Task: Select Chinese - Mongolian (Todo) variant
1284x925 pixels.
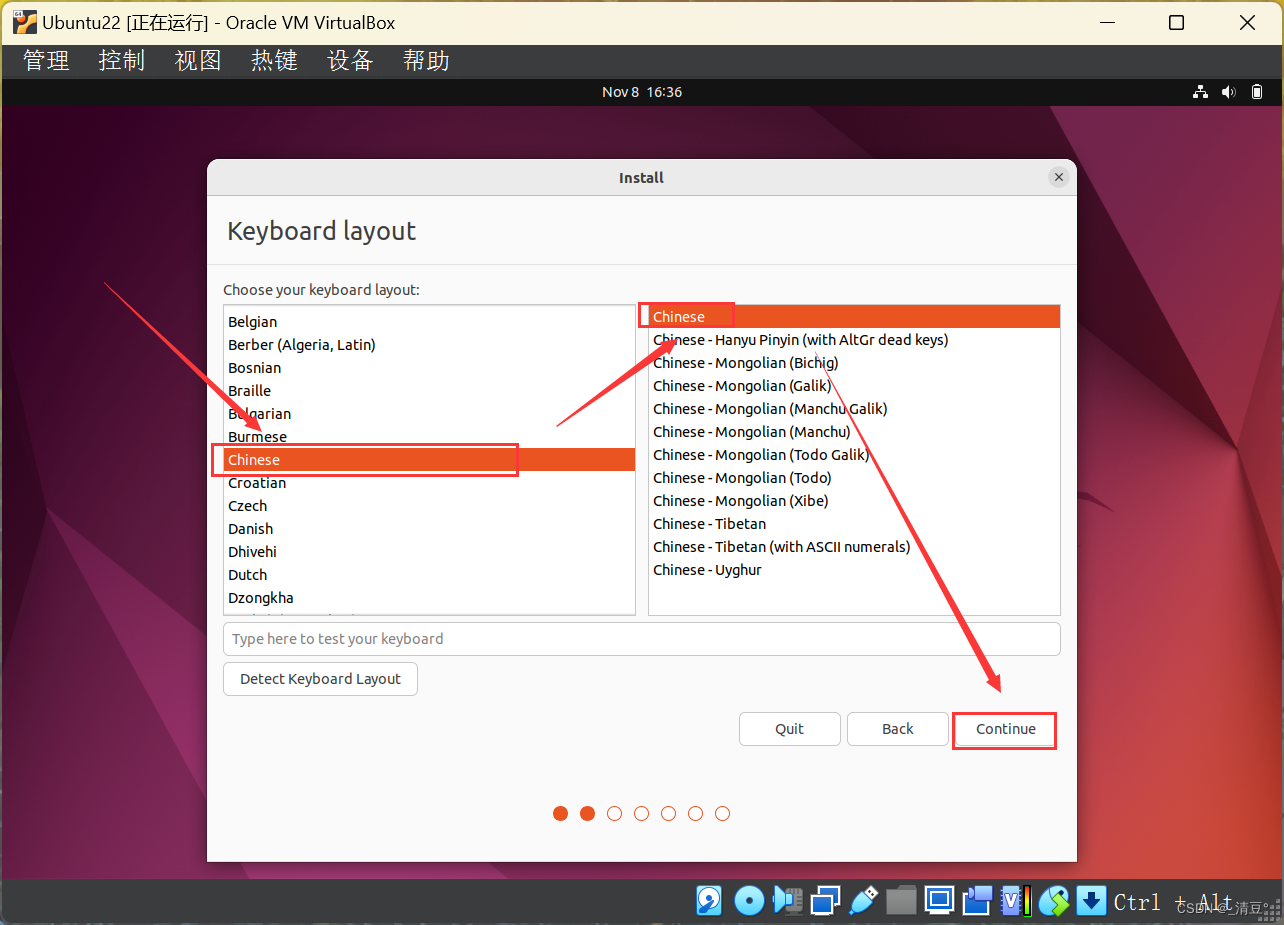Action: click(854, 478)
